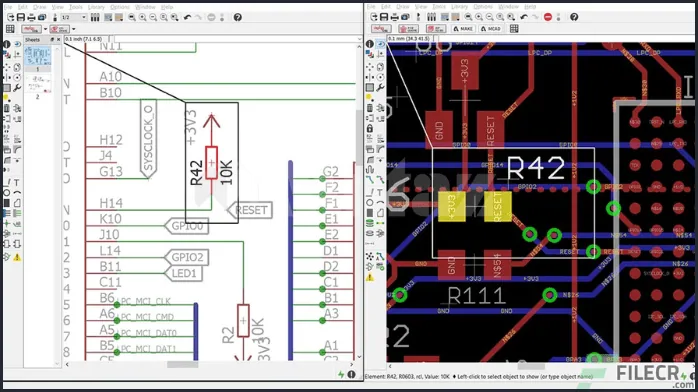
Task: Run ERC warning check in schematic palette
Action: coord(17,257)
